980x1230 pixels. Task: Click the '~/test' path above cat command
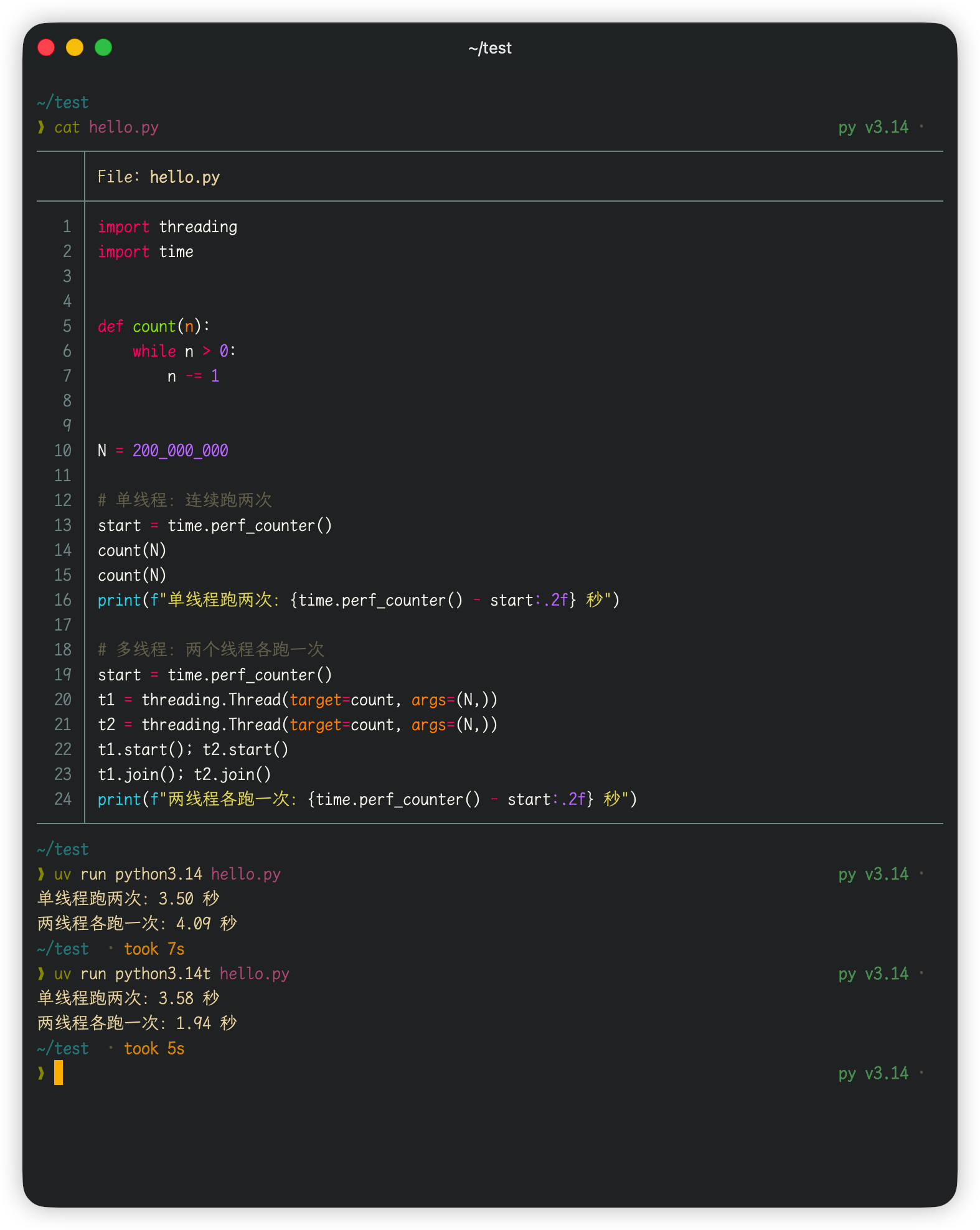click(x=63, y=102)
